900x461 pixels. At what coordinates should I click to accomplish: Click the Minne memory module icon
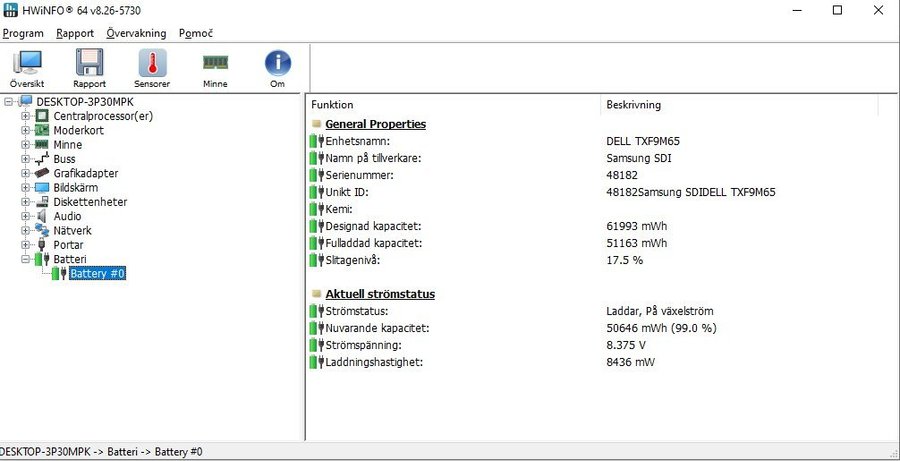215,62
